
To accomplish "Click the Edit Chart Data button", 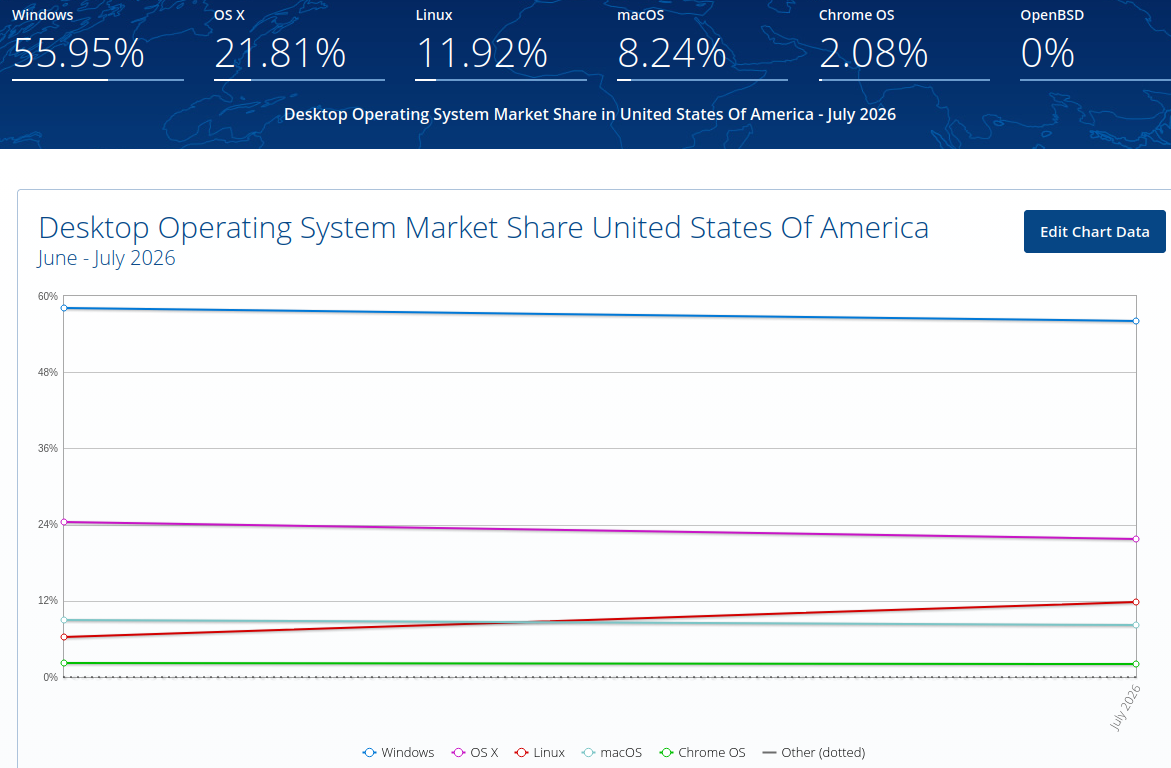I will pos(1094,232).
